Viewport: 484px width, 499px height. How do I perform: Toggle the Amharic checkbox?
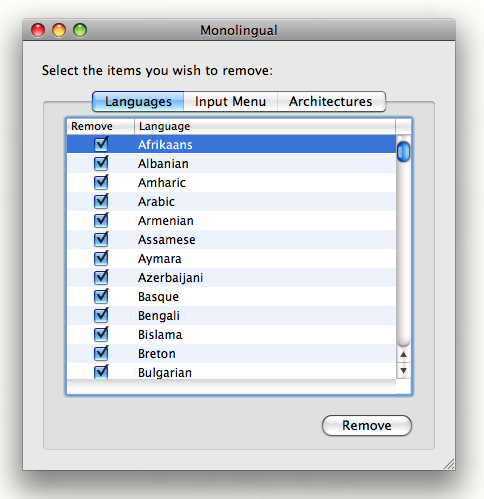101,183
